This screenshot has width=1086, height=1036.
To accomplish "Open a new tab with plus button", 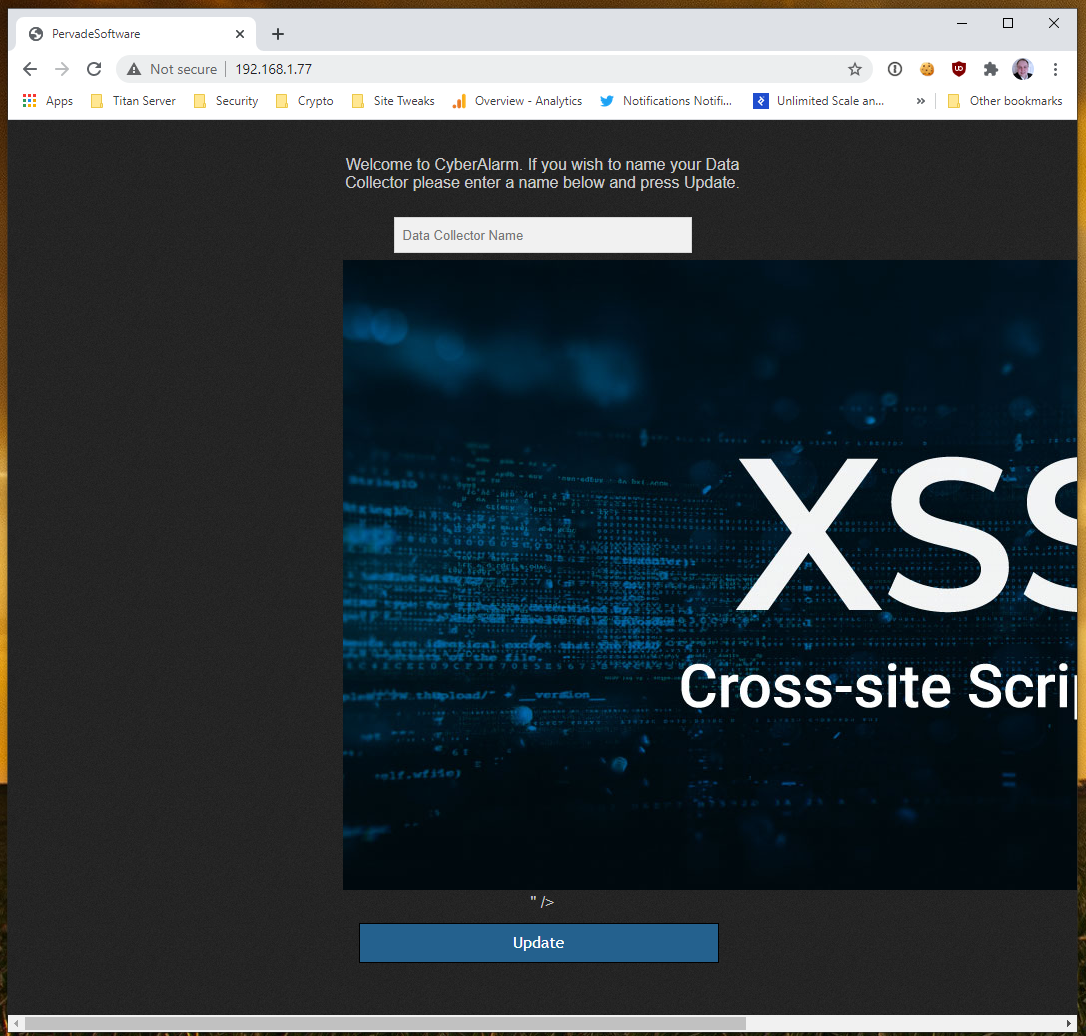I will (278, 34).
